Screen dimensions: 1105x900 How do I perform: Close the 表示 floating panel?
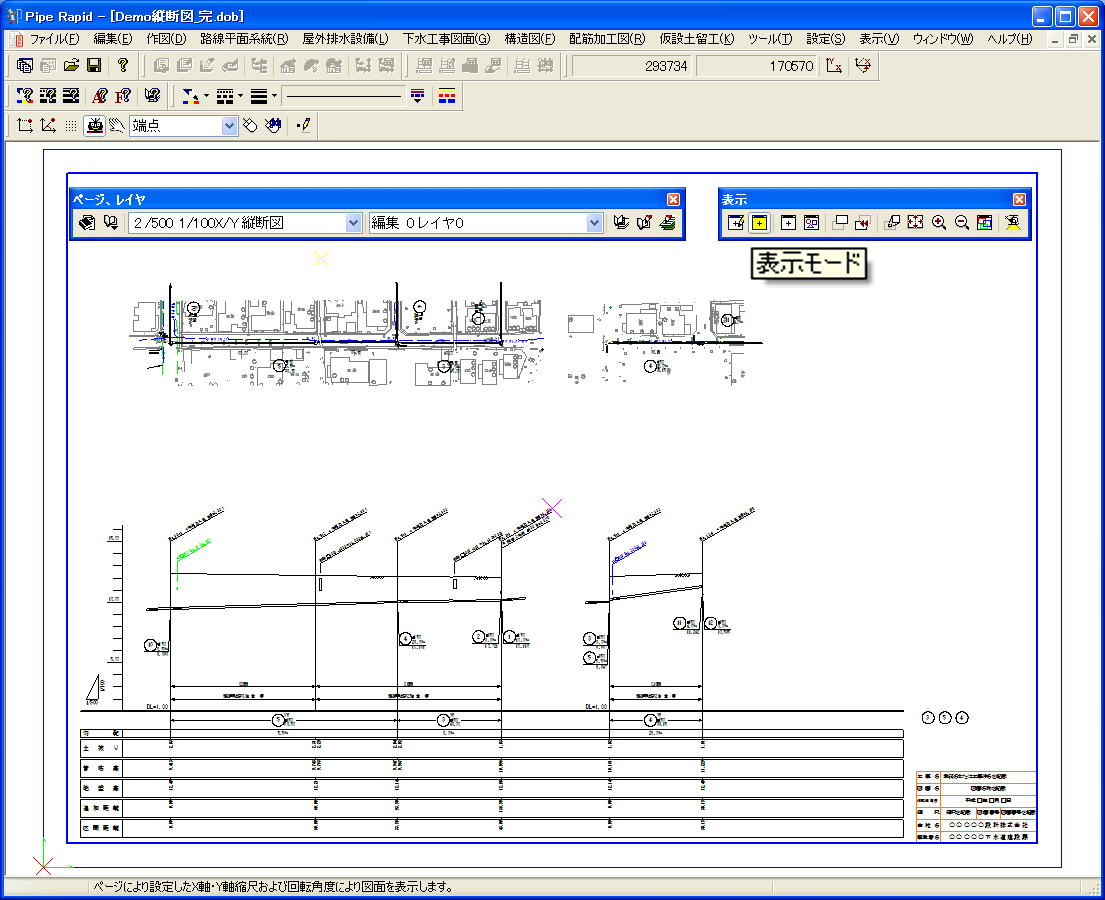pyautogui.click(x=1019, y=199)
